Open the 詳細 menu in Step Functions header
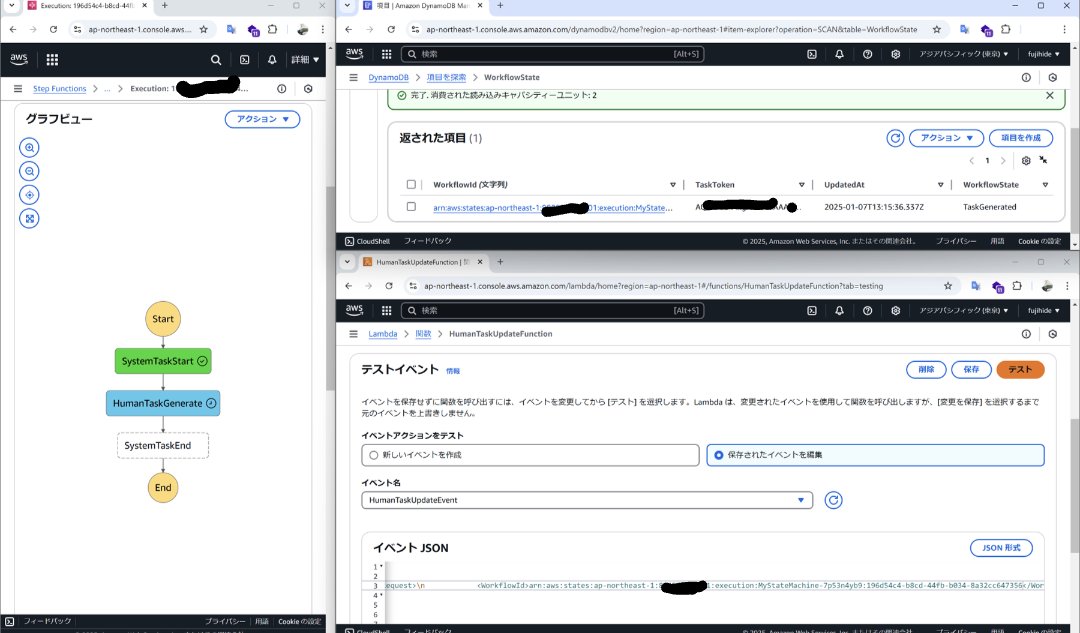1080x633 pixels. click(304, 60)
